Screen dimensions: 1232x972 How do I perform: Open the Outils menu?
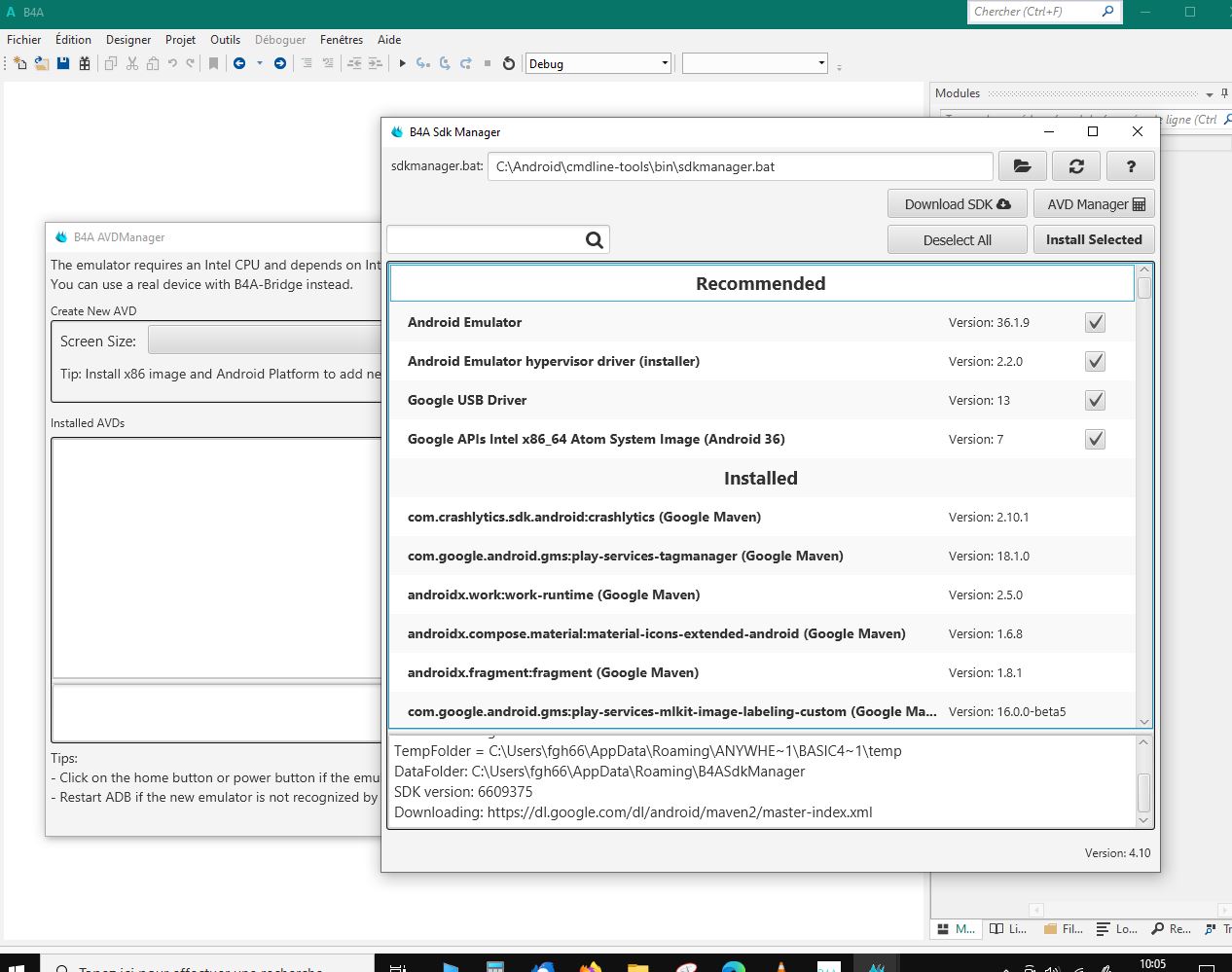225,40
